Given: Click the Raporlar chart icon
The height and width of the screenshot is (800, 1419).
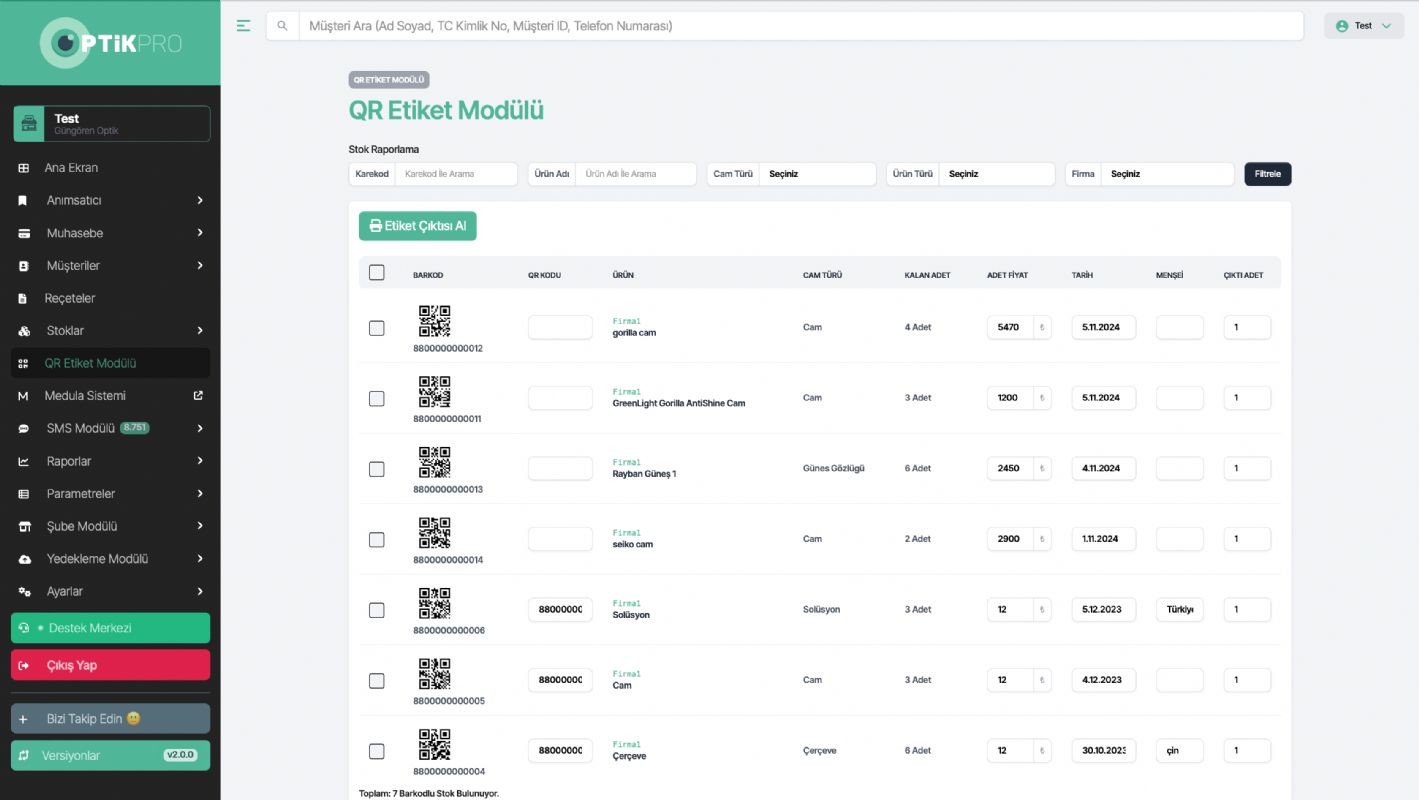Looking at the screenshot, I should click(x=24, y=461).
